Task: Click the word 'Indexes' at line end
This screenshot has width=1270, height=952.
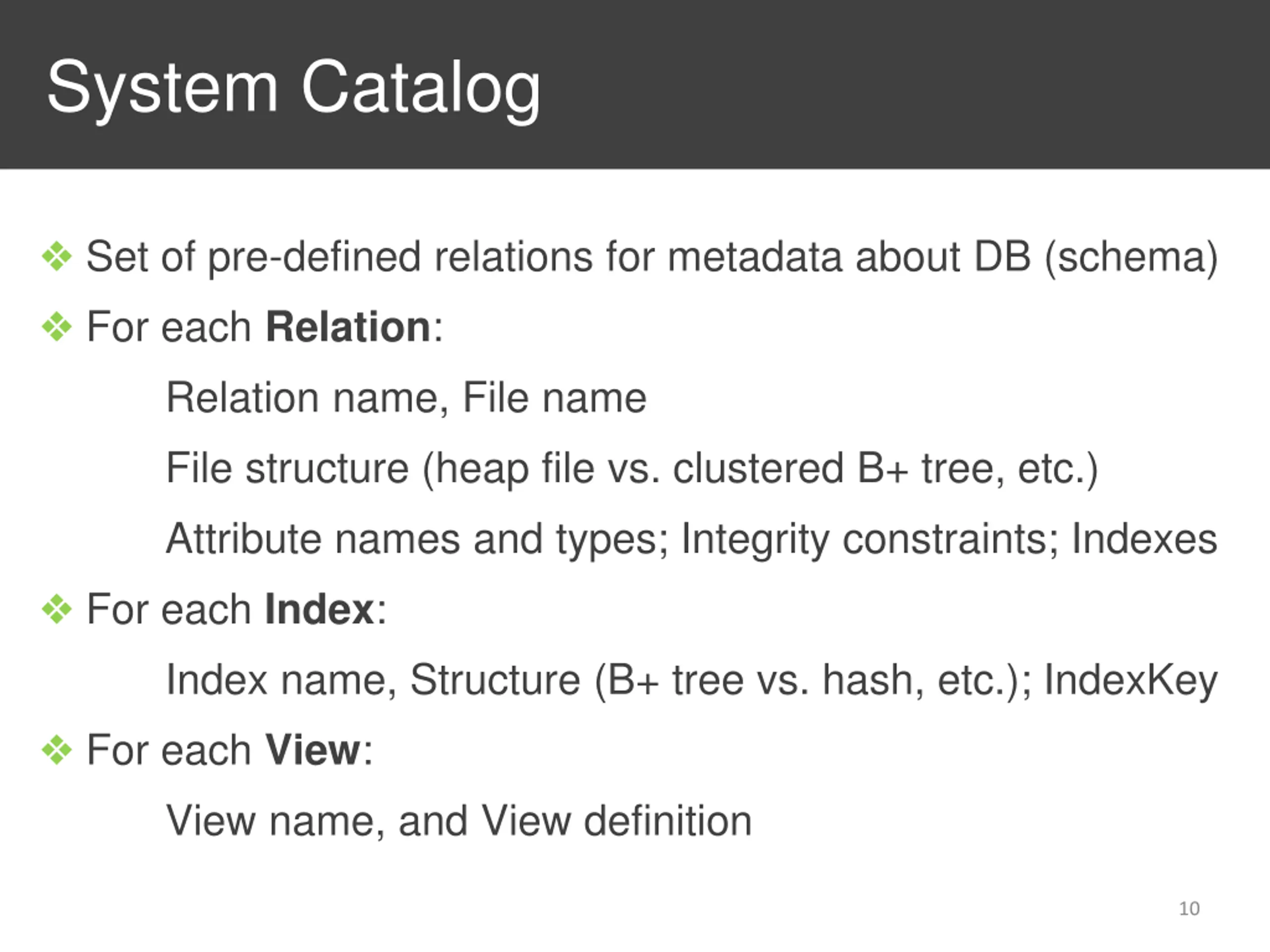Action: pyautogui.click(x=1144, y=539)
